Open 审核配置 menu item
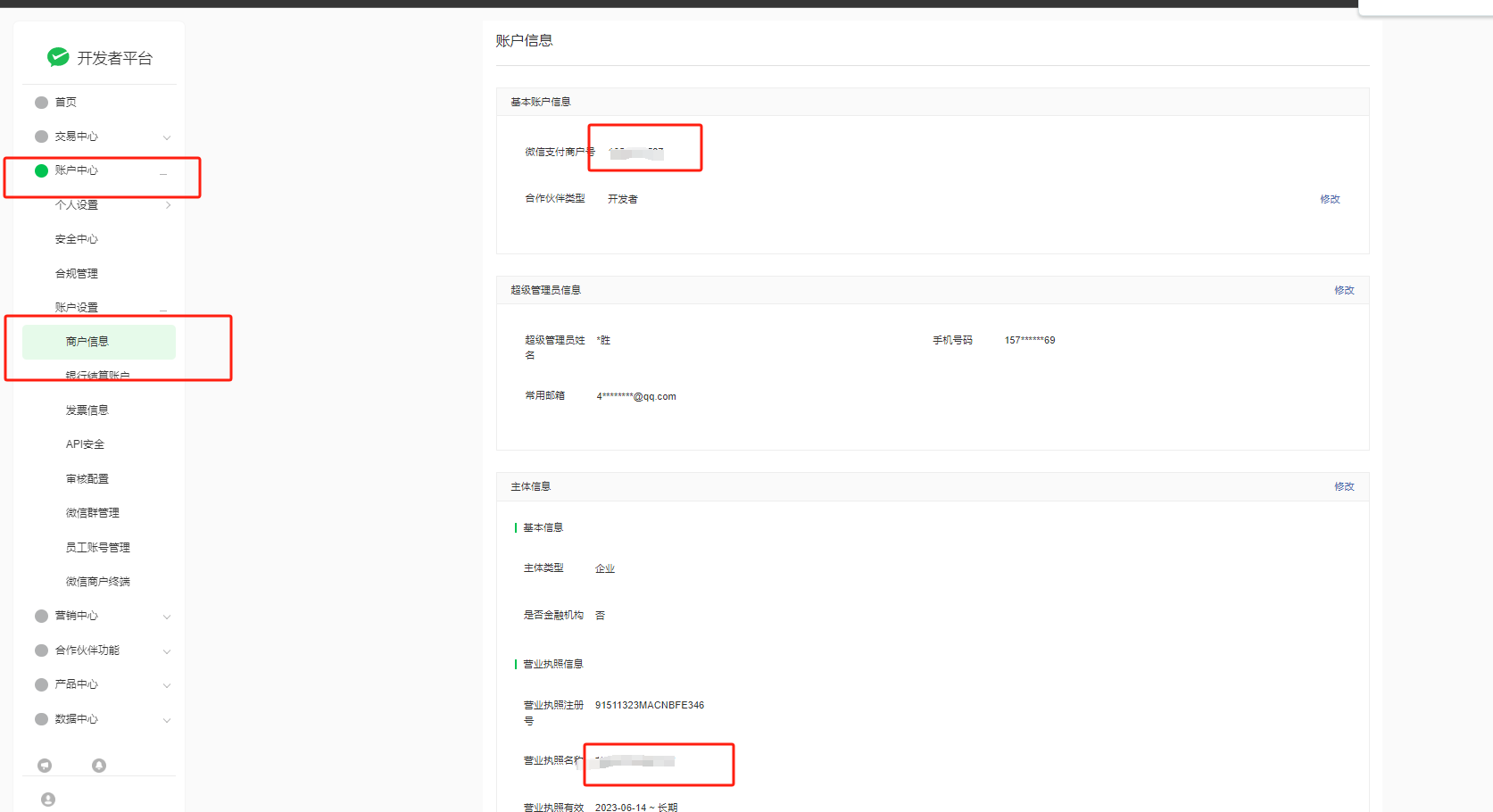Screen dimensions: 1493x812 click(87, 479)
